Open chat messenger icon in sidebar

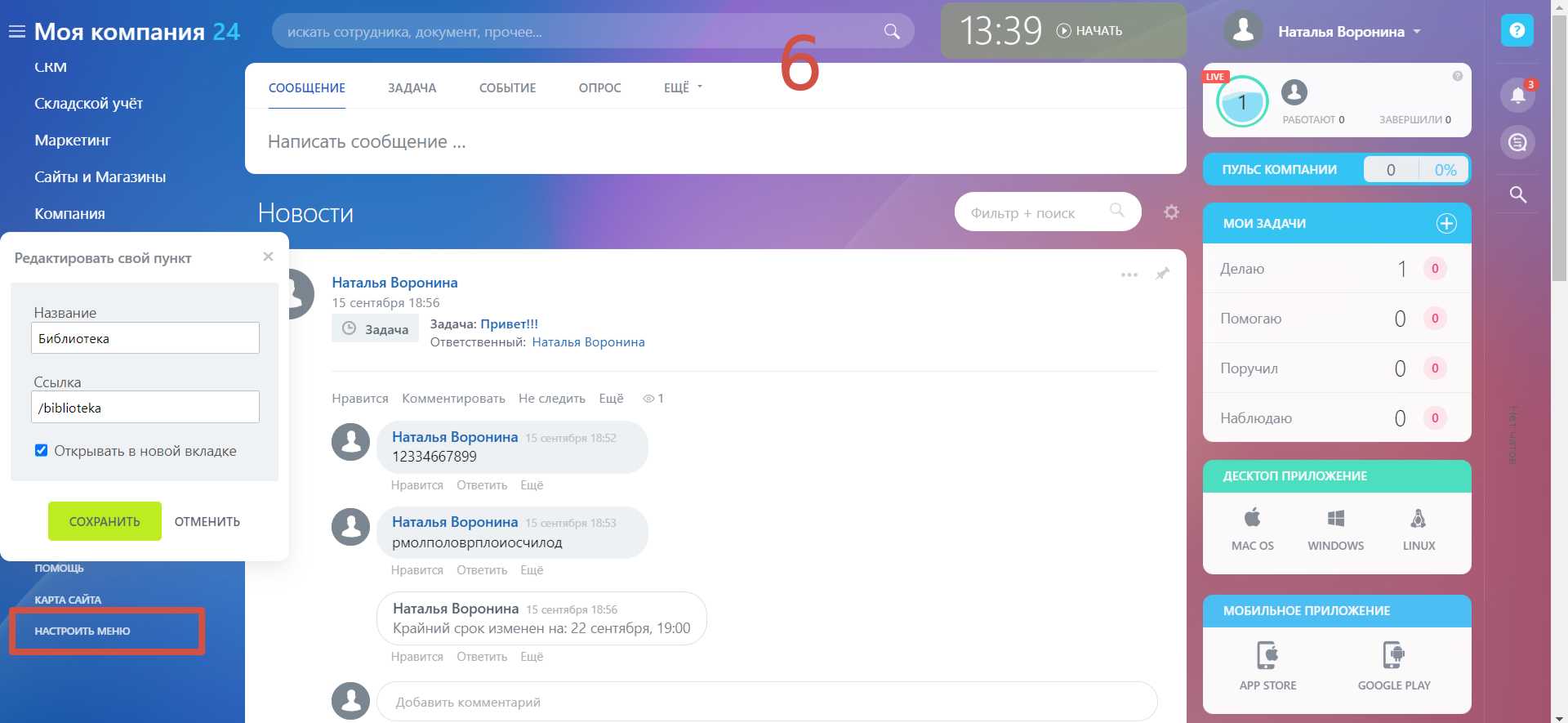click(x=1517, y=142)
